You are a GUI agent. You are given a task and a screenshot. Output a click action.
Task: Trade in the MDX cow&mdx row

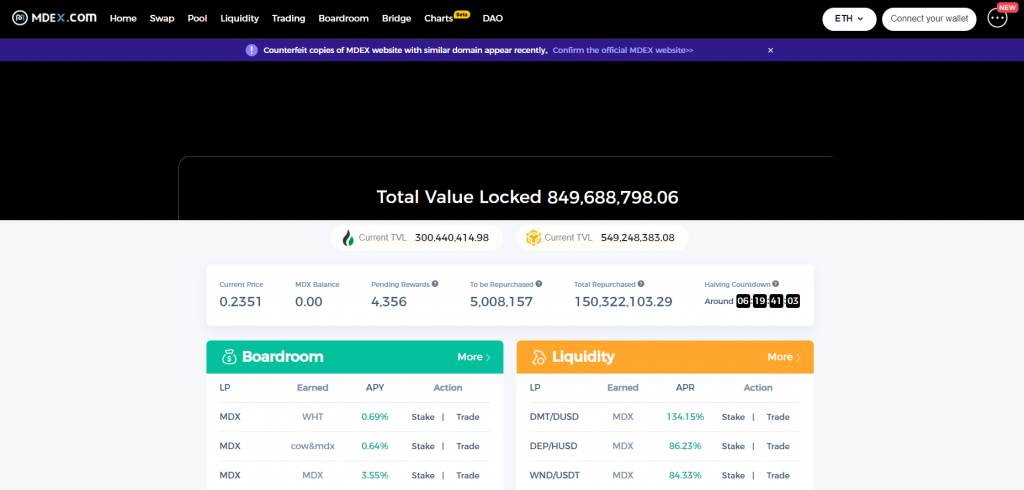click(468, 446)
